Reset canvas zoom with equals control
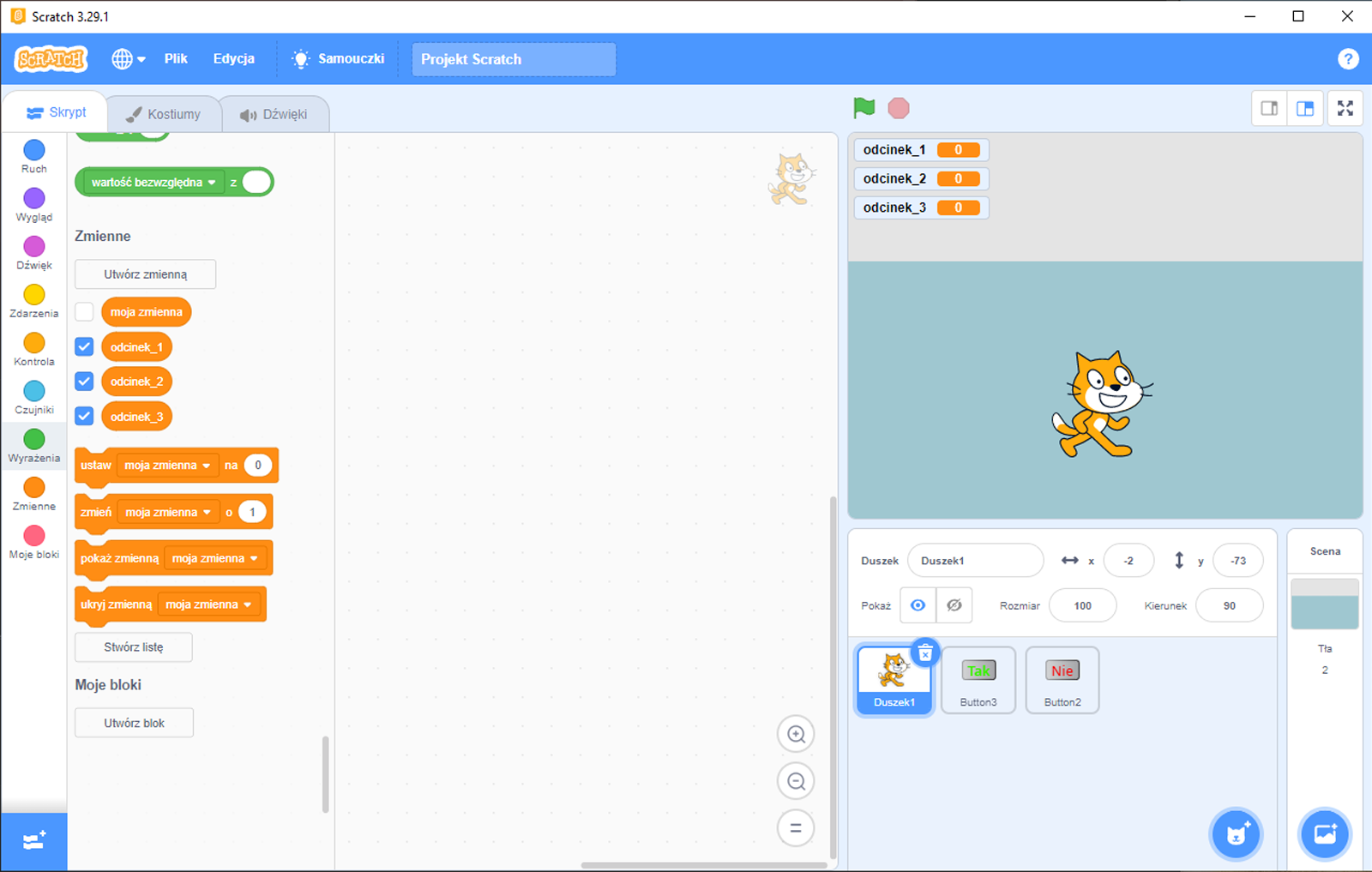The image size is (1372, 872). point(796,827)
